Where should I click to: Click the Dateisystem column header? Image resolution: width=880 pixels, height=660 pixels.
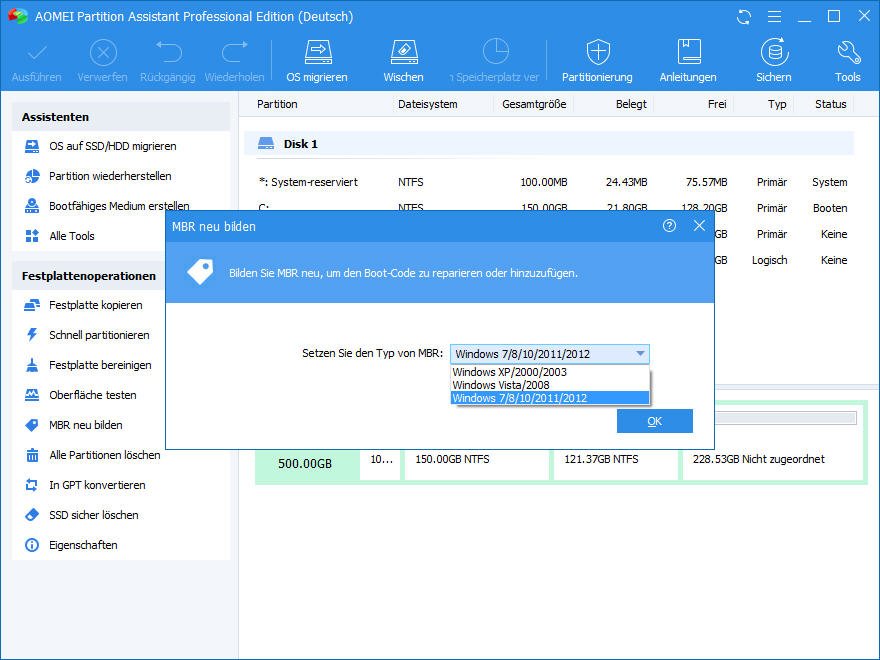click(x=428, y=104)
